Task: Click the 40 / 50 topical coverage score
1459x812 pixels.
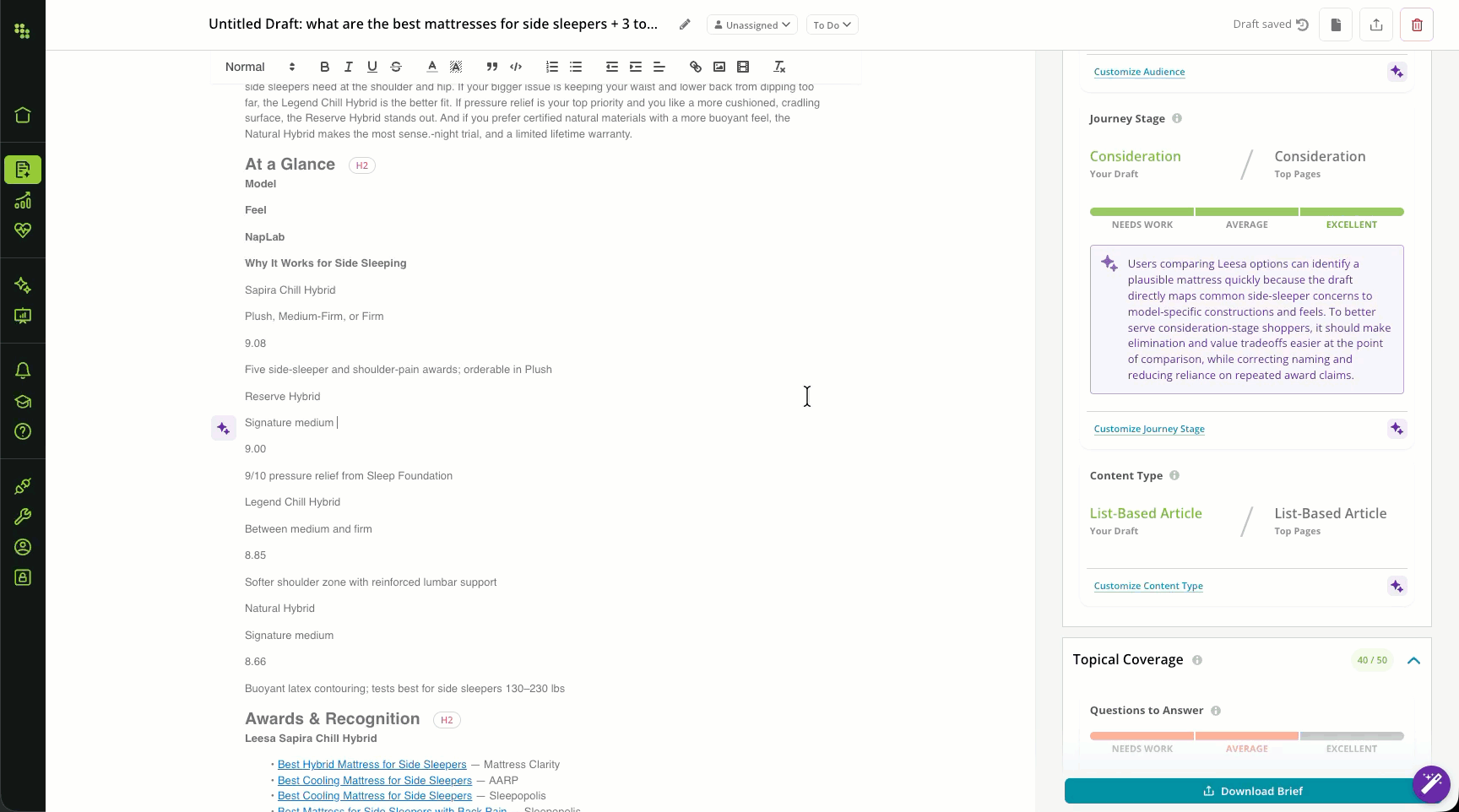Action: click(x=1372, y=660)
